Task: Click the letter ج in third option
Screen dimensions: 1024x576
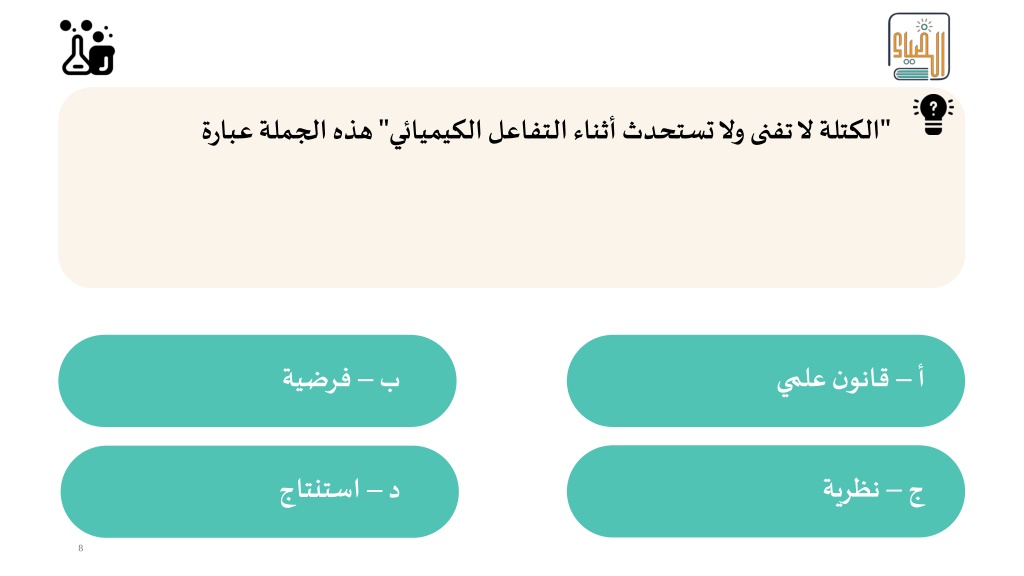Action: (x=917, y=494)
